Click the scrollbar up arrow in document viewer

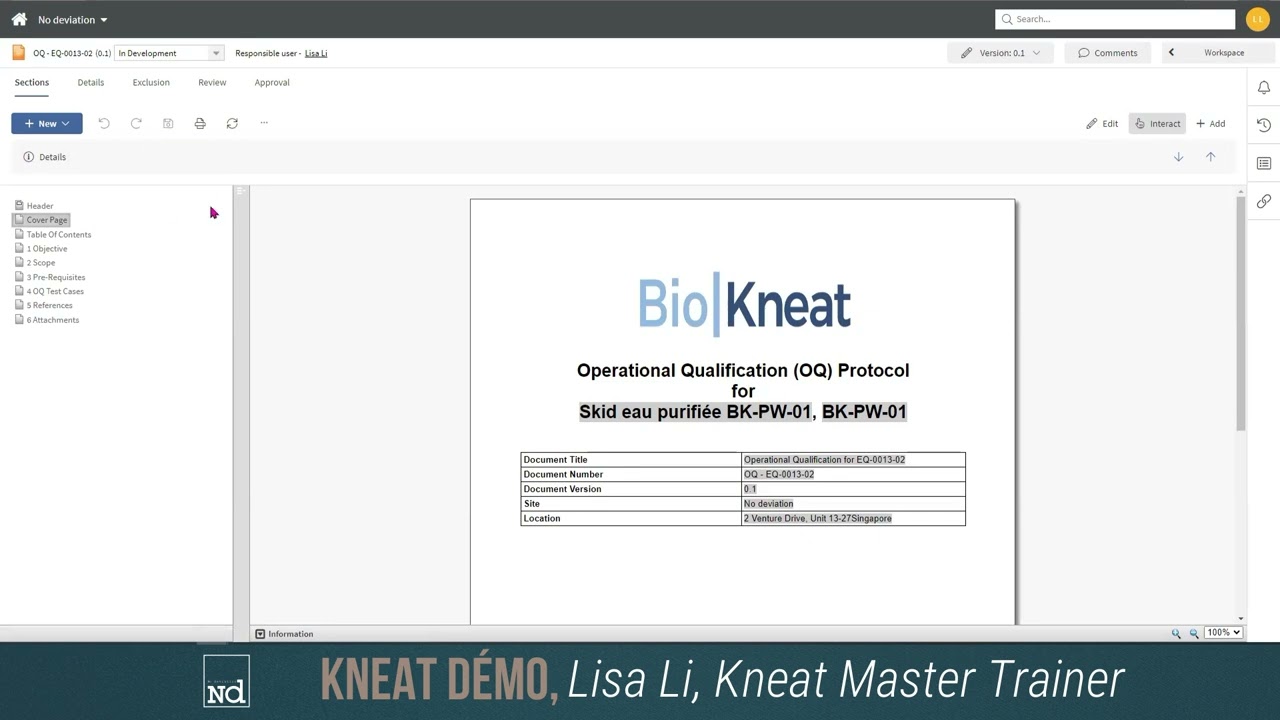1241,191
